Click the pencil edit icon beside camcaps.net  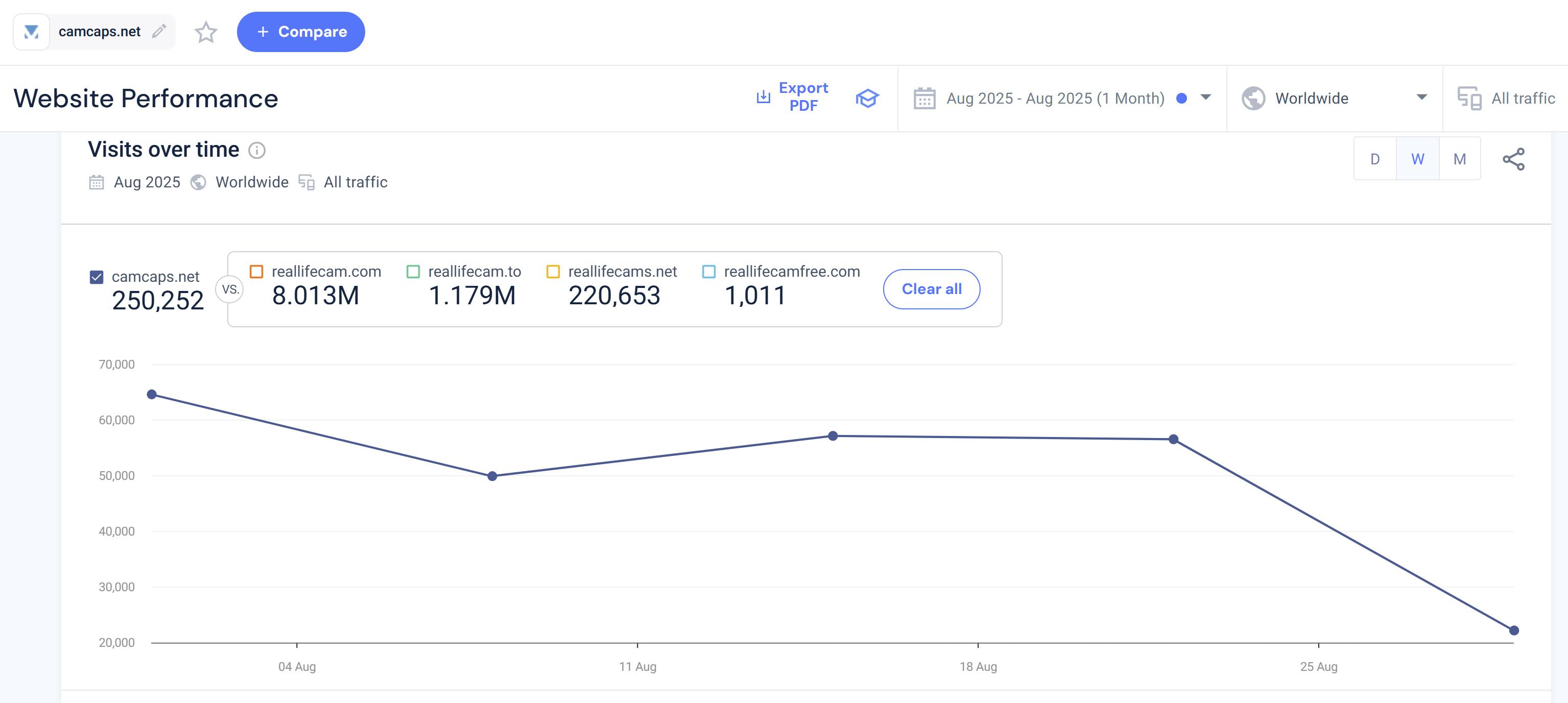[159, 31]
